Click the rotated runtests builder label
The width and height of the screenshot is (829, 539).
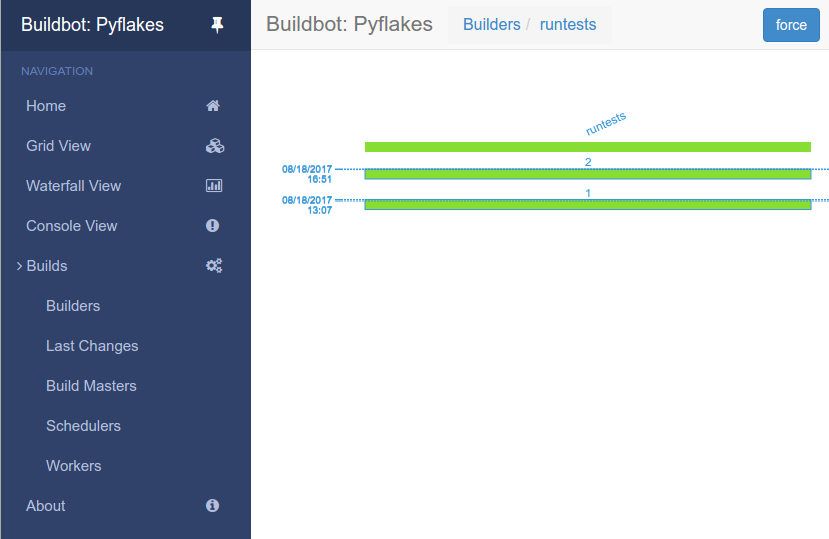tap(606, 124)
